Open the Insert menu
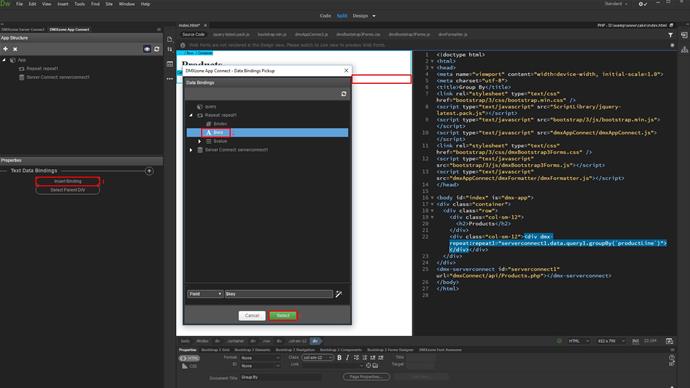690x388 pixels. point(63,4)
